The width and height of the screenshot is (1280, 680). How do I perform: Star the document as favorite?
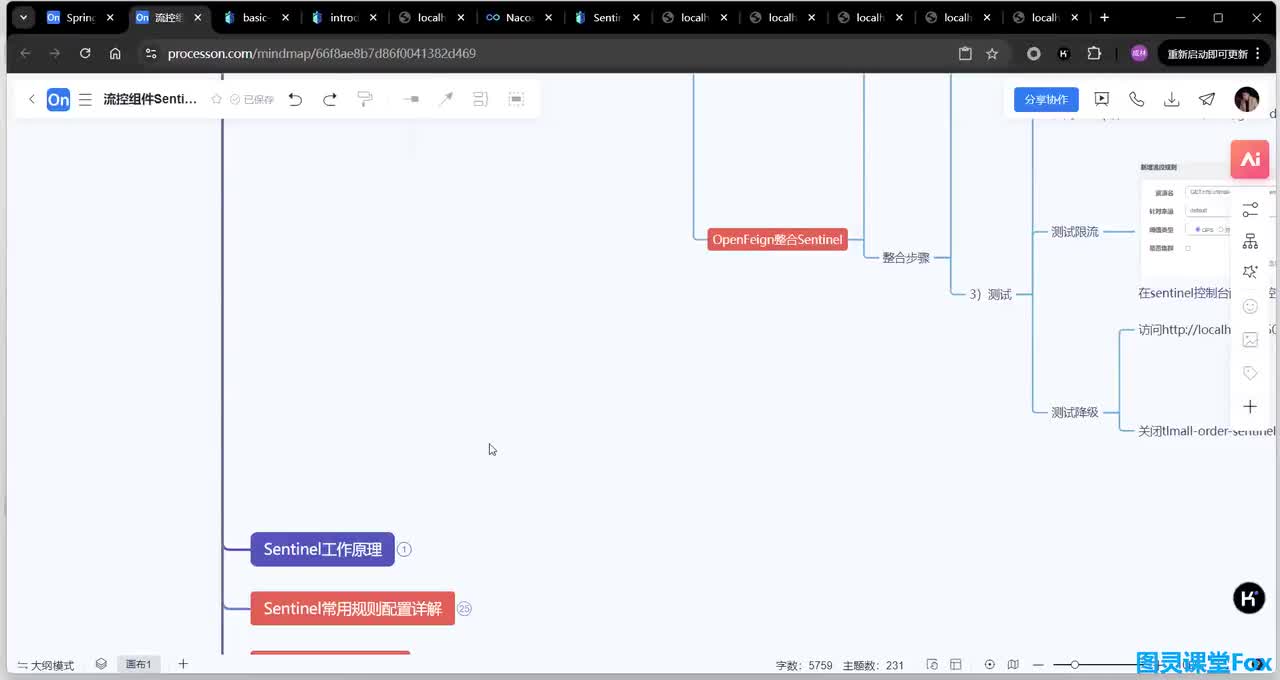[216, 99]
